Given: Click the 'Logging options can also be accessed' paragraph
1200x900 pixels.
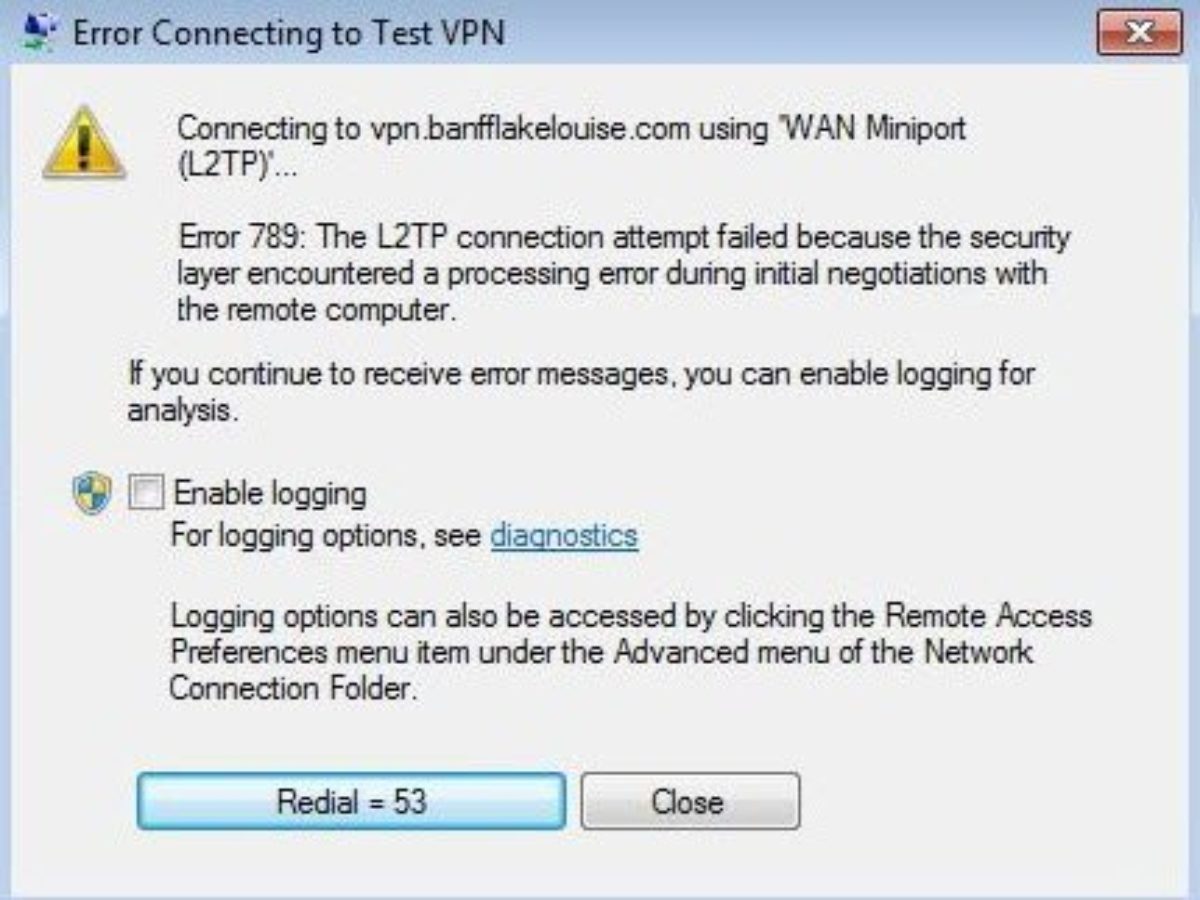Looking at the screenshot, I should [630, 615].
